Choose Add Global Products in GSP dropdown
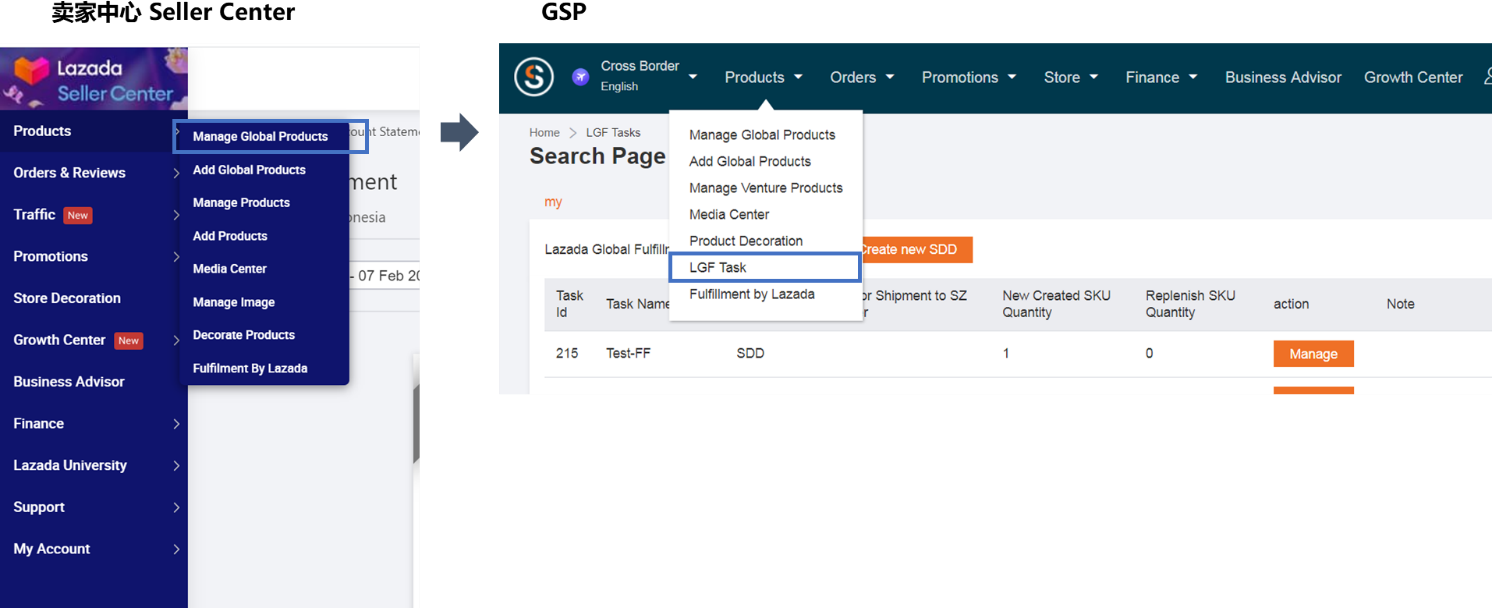 click(x=750, y=161)
